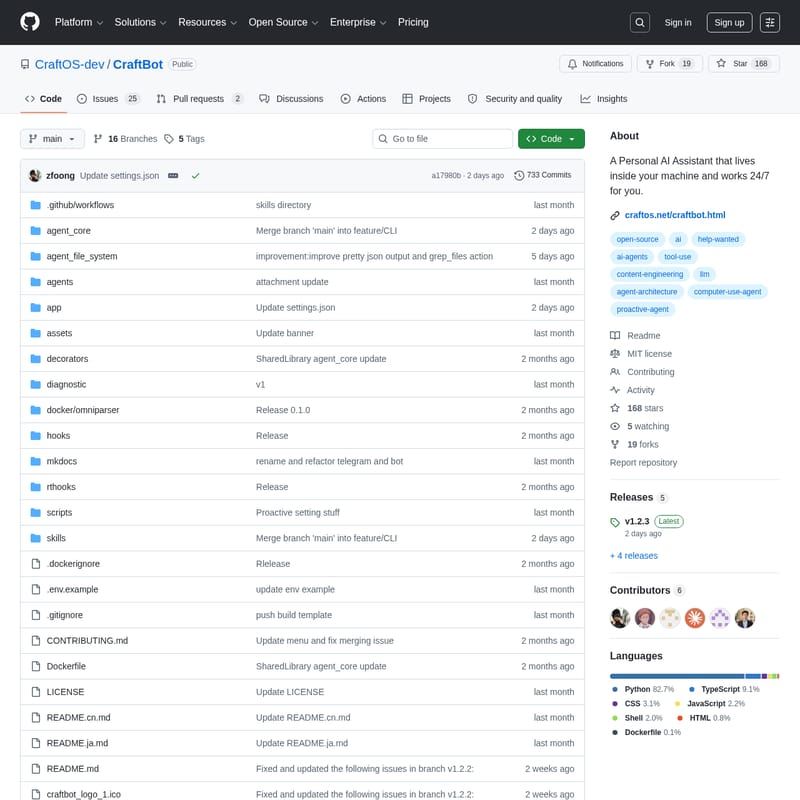Open the 733 Commits history
This screenshot has height=800, width=800.
click(543, 175)
